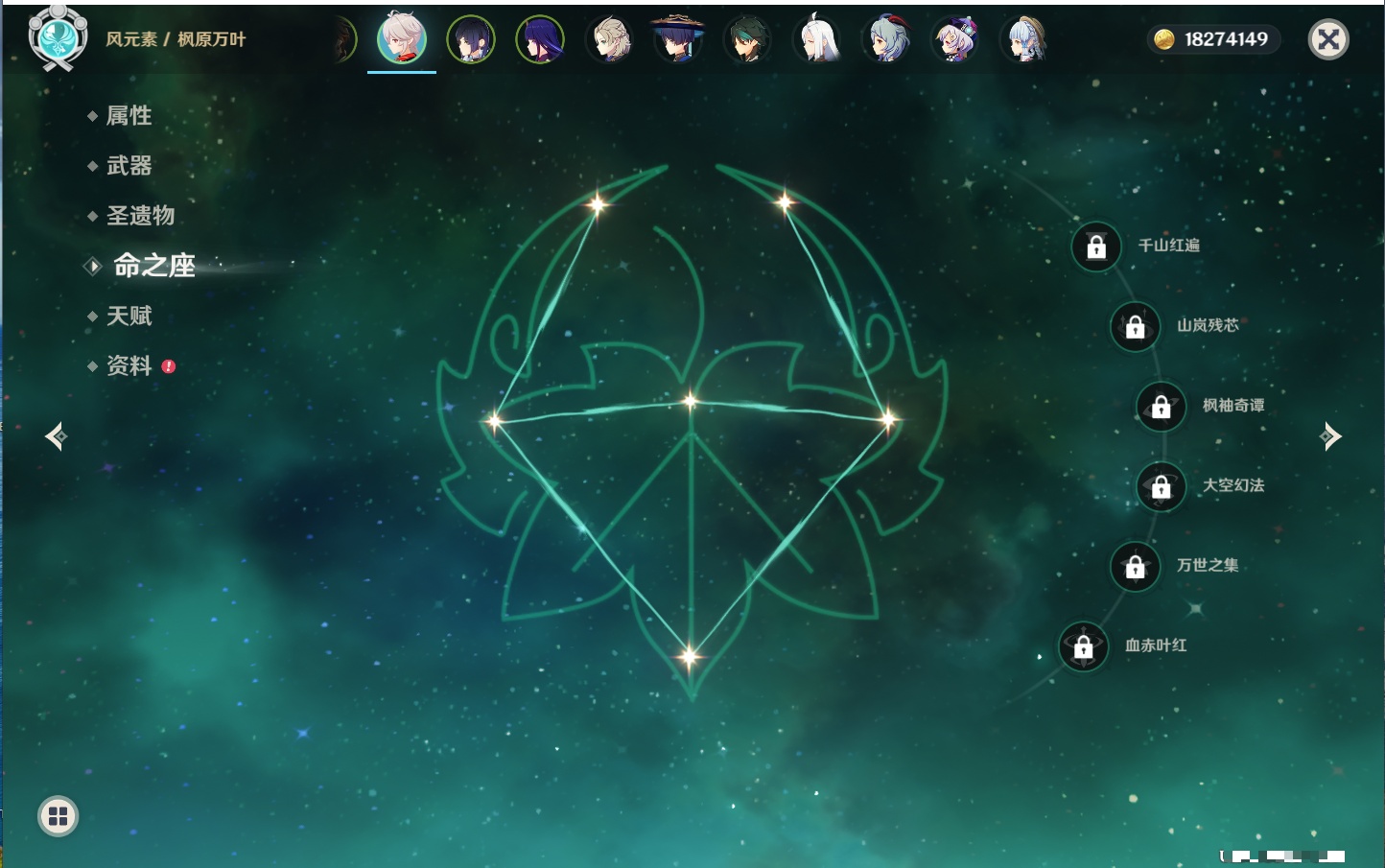Click the rightmost star of the constellation
This screenshot has height=868, width=1385.
(888, 418)
